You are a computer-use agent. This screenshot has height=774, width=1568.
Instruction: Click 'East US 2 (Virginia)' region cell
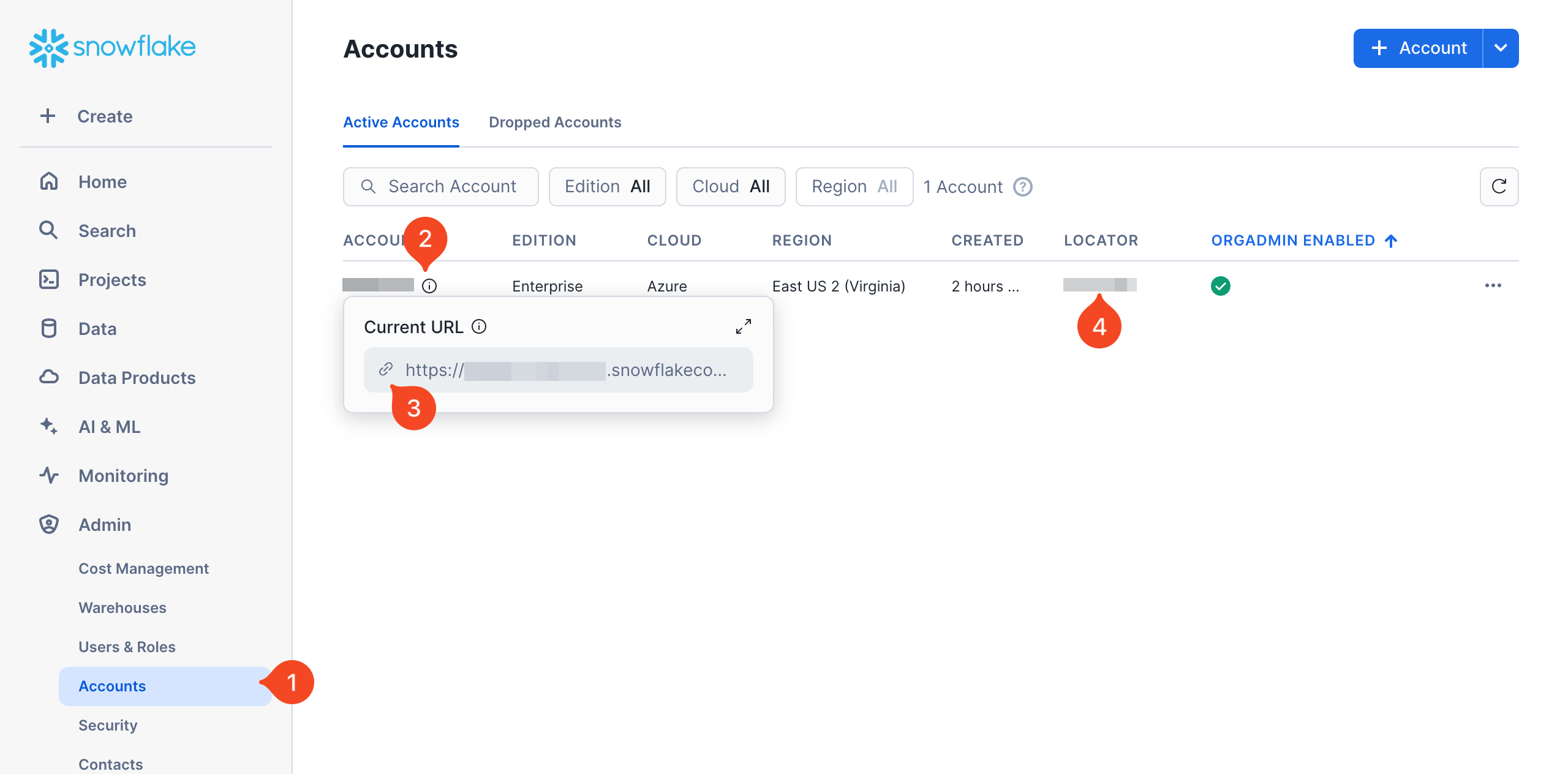pos(839,286)
